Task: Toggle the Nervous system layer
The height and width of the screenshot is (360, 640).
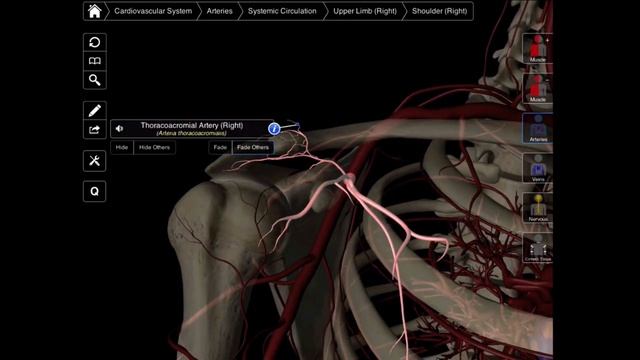Action: pyautogui.click(x=538, y=208)
